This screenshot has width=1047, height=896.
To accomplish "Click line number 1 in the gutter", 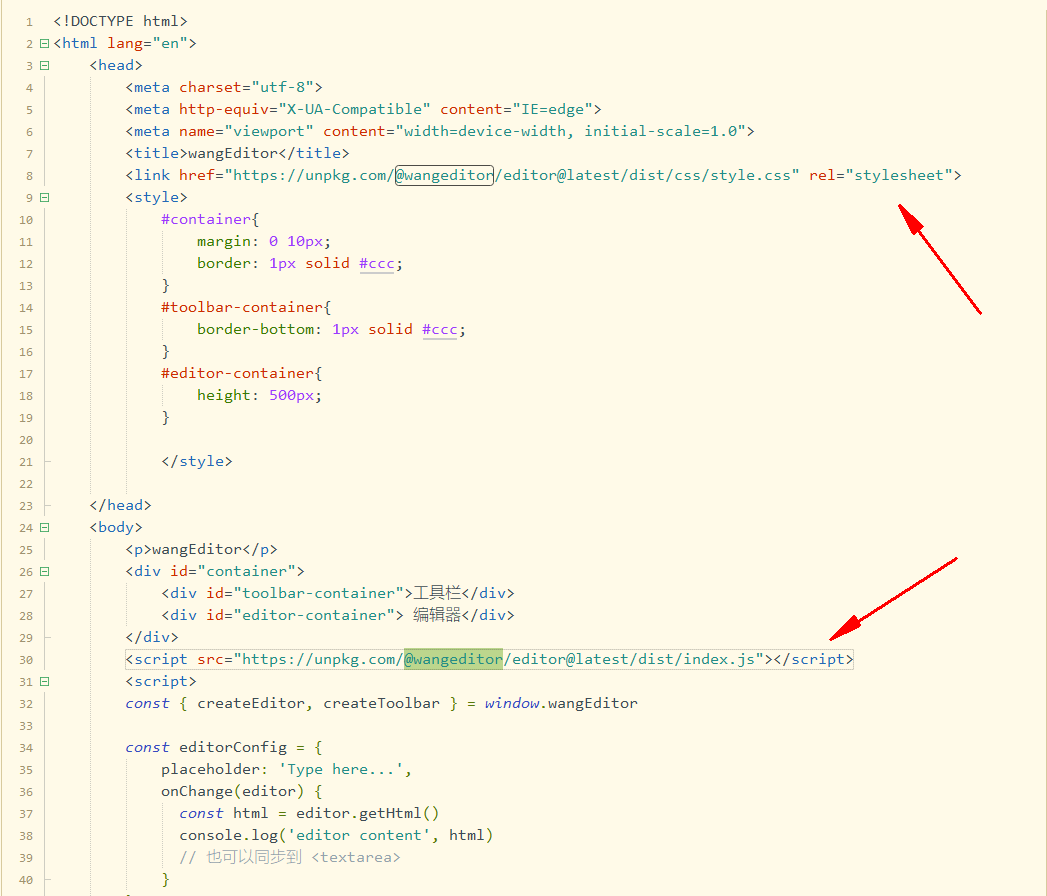I will tap(29, 22).
